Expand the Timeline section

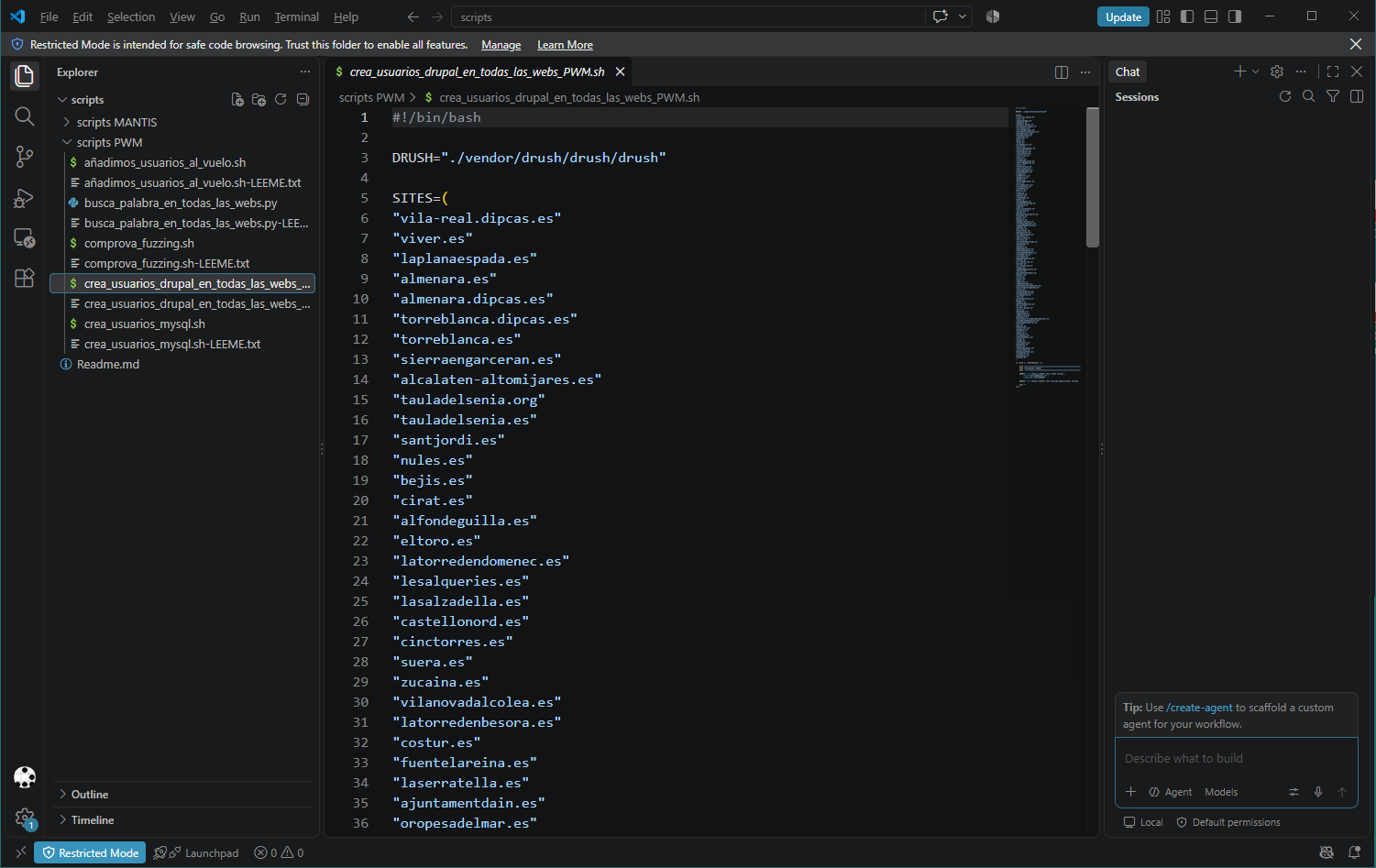point(93,820)
